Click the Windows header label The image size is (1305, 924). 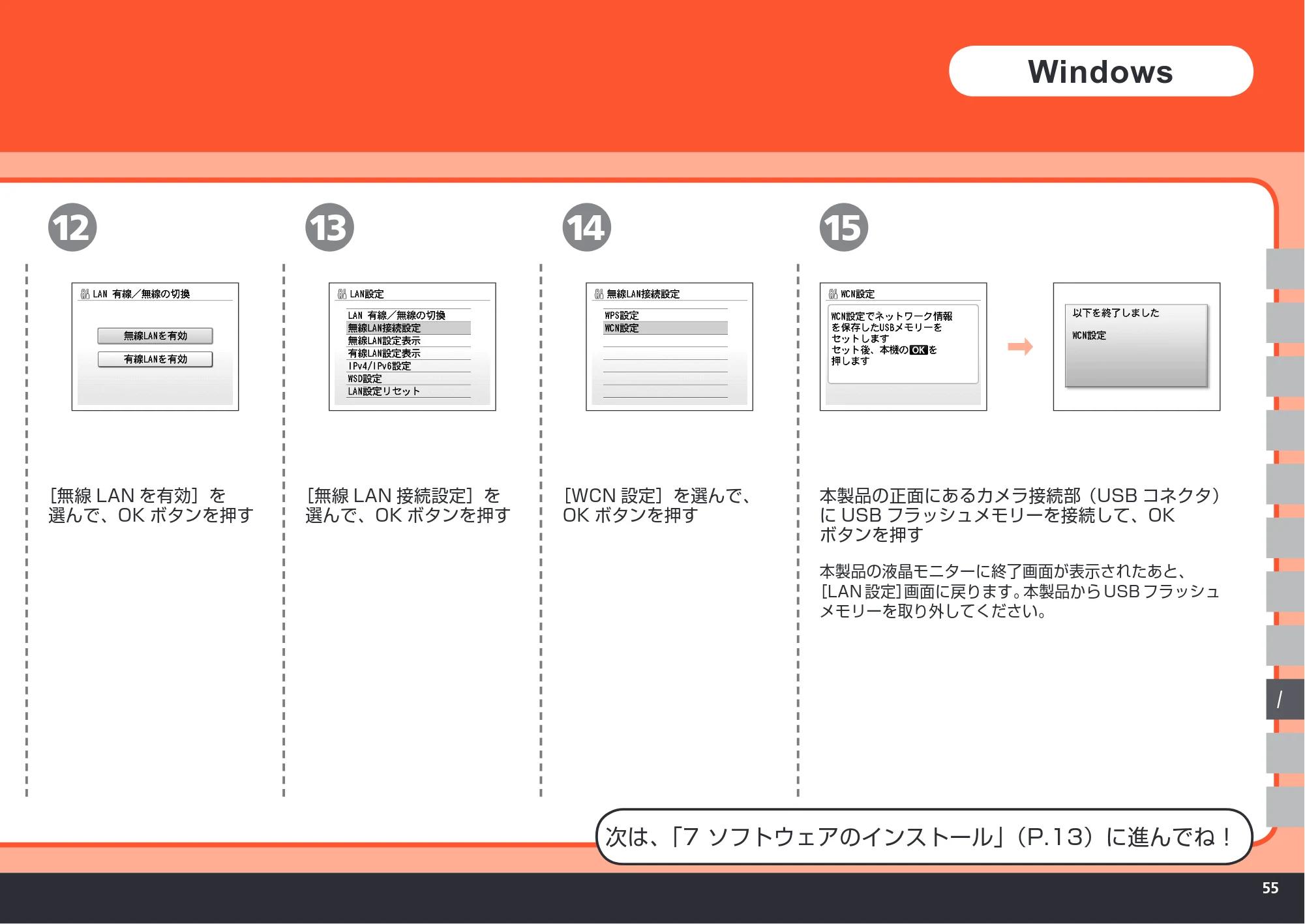1101,72
